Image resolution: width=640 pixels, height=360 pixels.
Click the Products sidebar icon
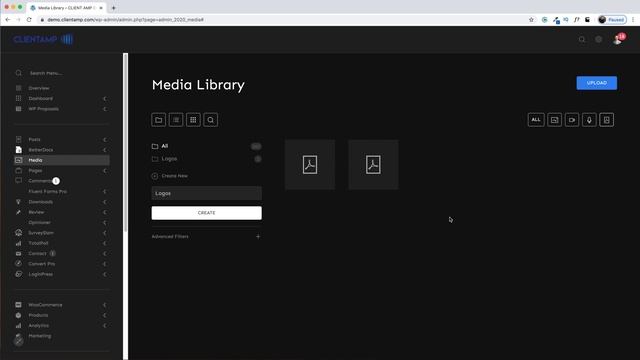point(18,315)
